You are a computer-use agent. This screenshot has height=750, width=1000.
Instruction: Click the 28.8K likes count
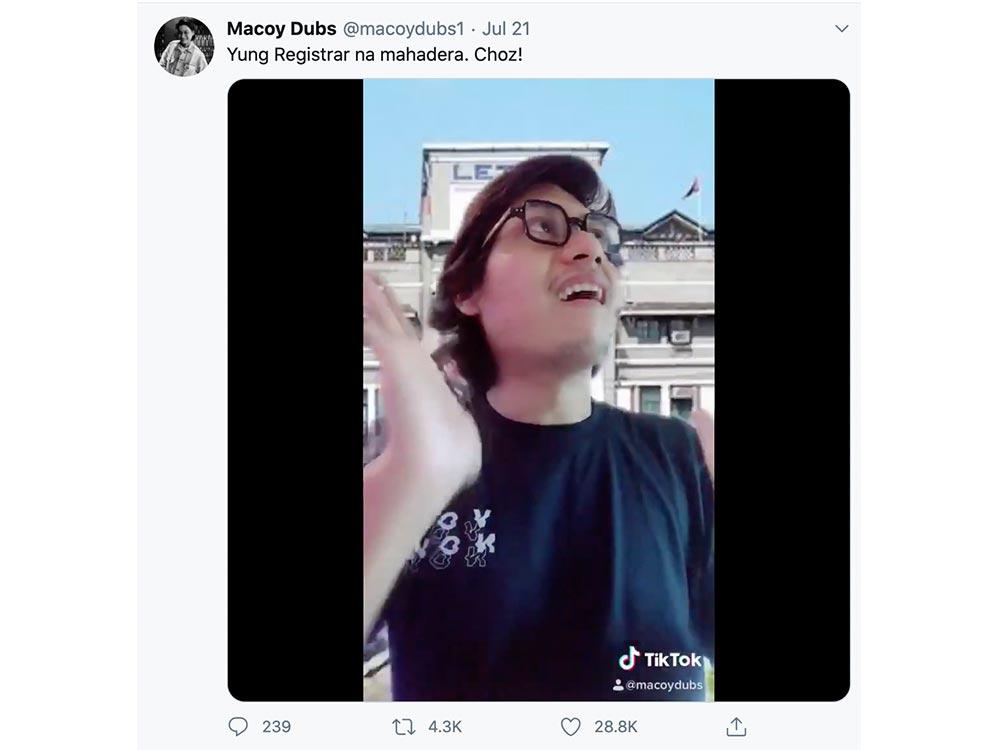pyautogui.click(x=615, y=726)
